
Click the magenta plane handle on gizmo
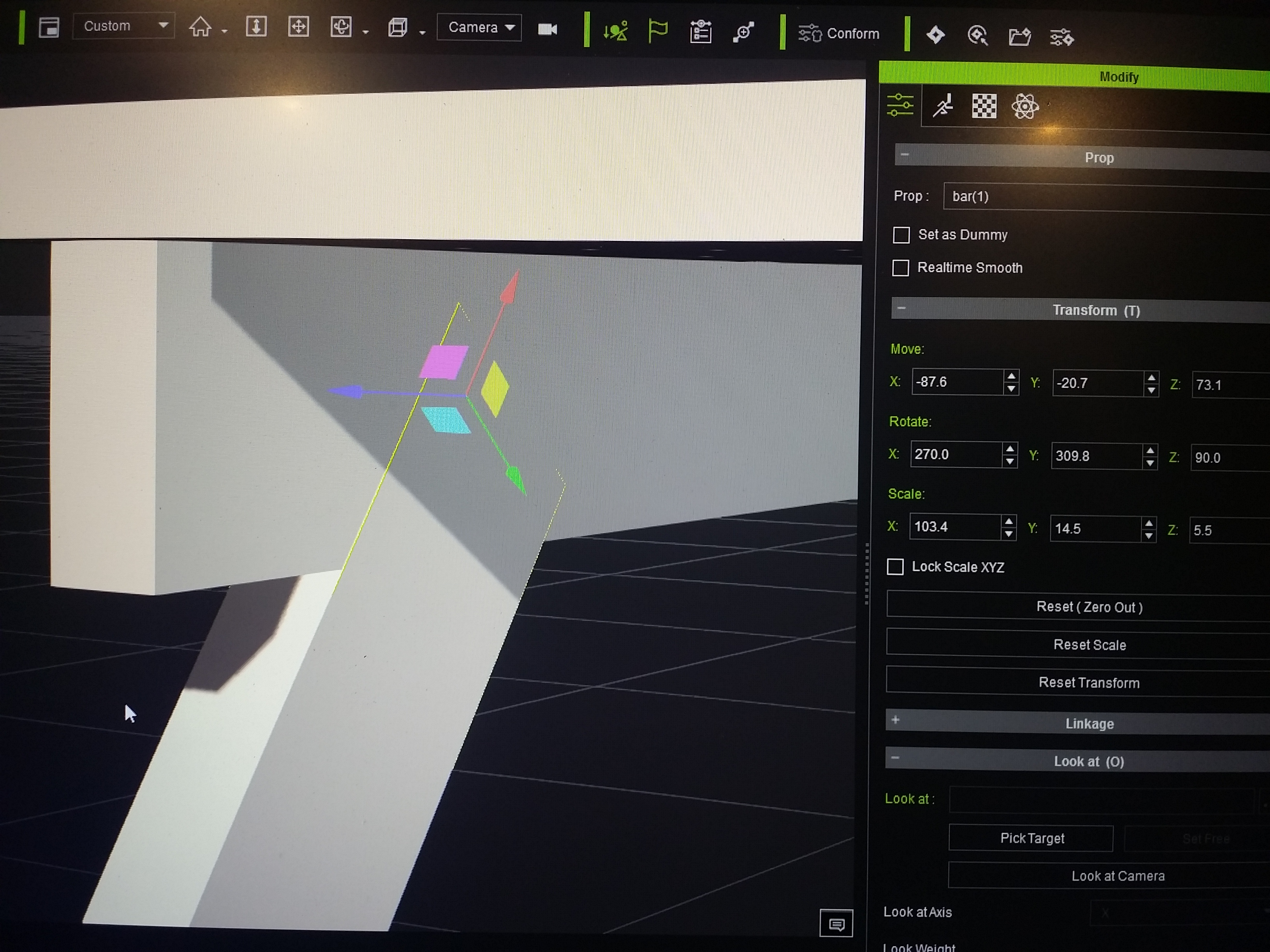[444, 362]
